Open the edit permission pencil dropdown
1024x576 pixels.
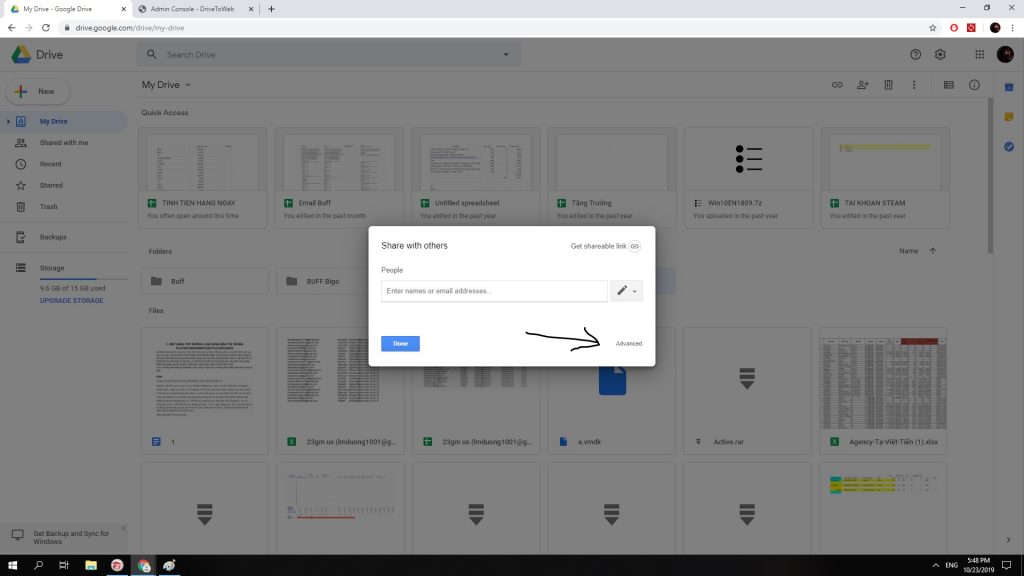(626, 291)
